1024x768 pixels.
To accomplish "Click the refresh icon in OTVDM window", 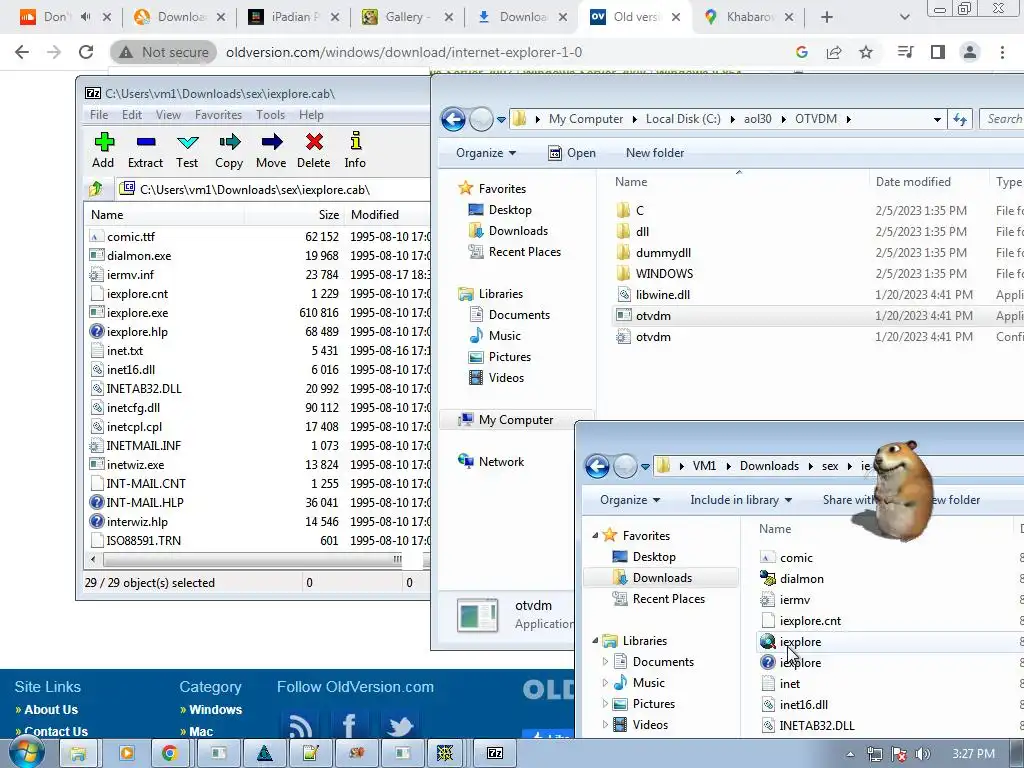I will click(x=960, y=119).
